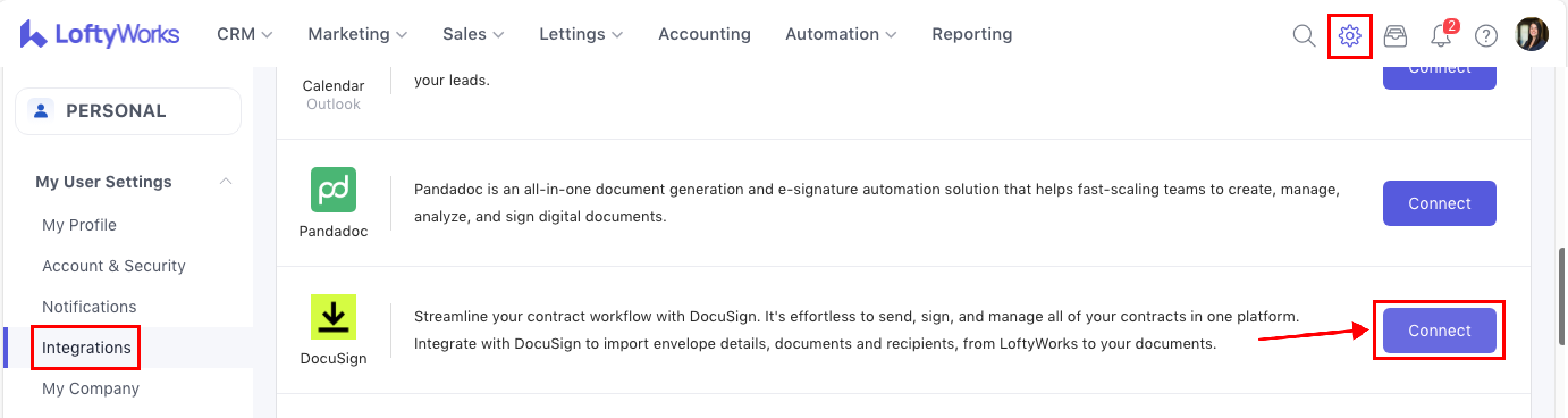Go to the Accounting menu
Viewport: 1568px width, 418px height.
704,34
